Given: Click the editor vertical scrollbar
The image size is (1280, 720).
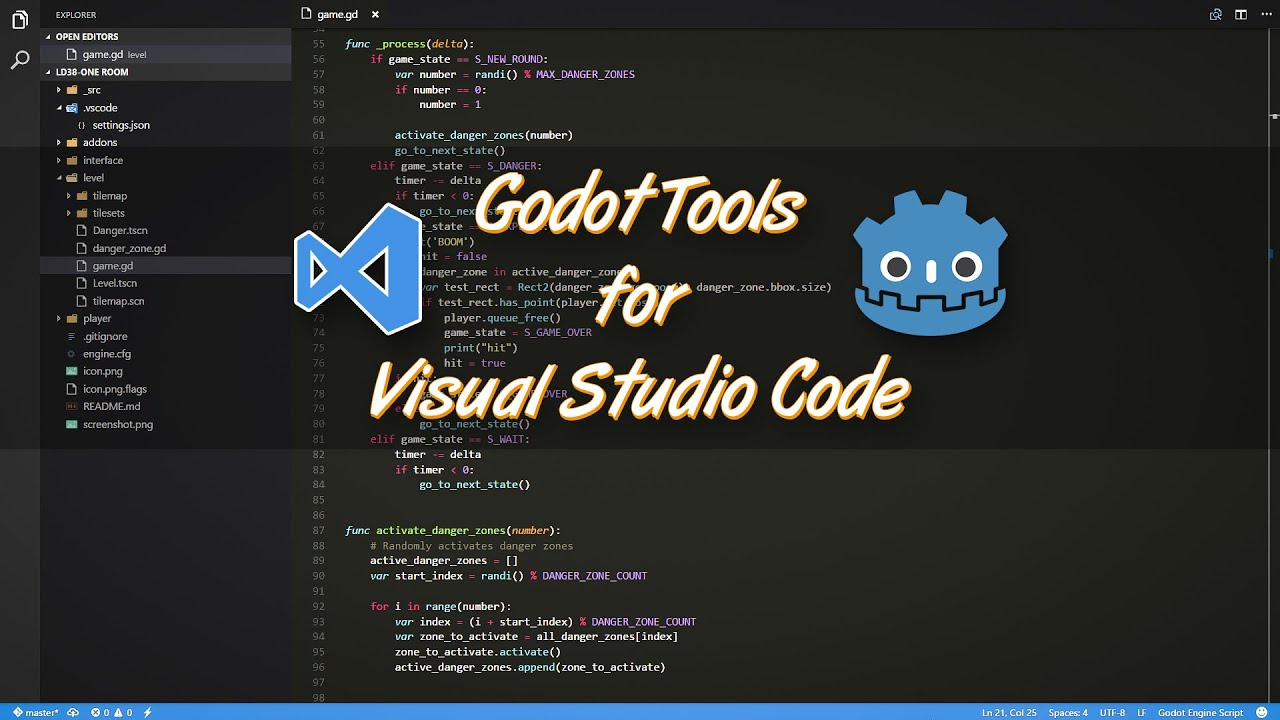Looking at the screenshot, I should 1273,366.
